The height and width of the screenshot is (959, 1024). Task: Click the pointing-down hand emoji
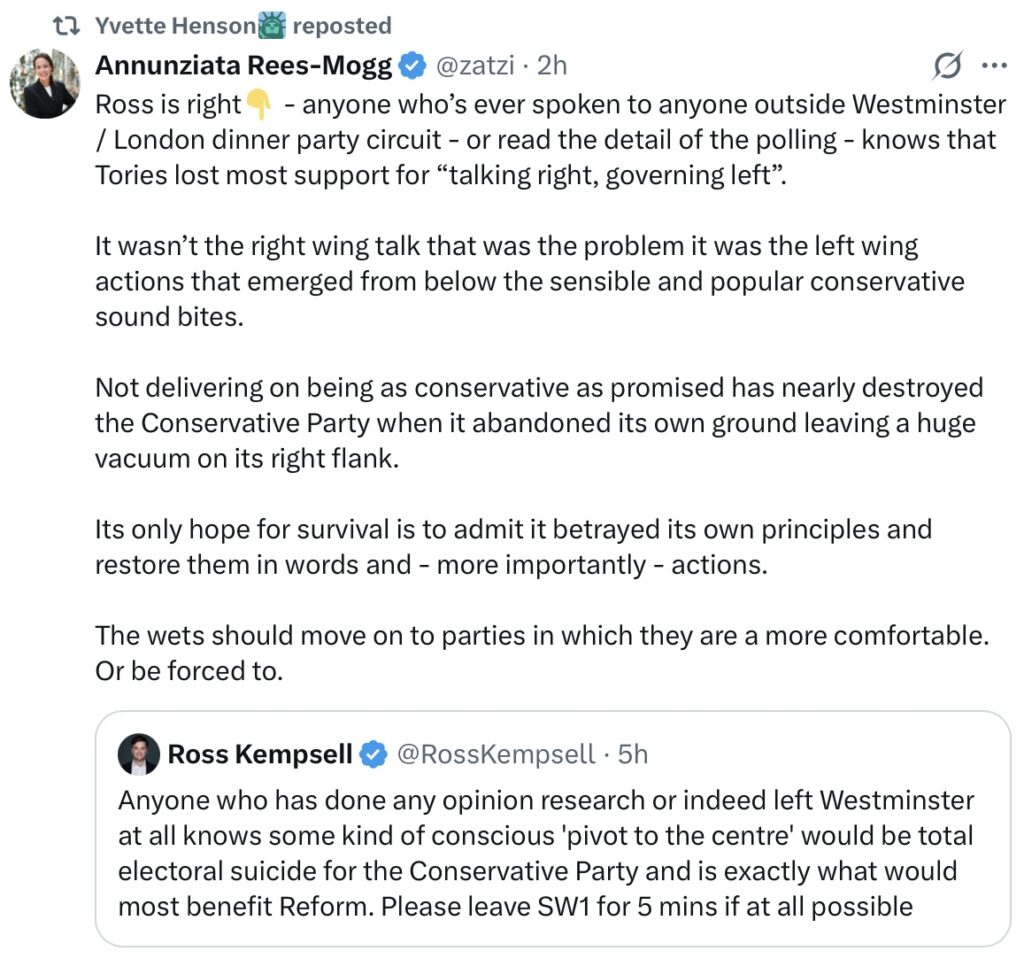tap(257, 105)
